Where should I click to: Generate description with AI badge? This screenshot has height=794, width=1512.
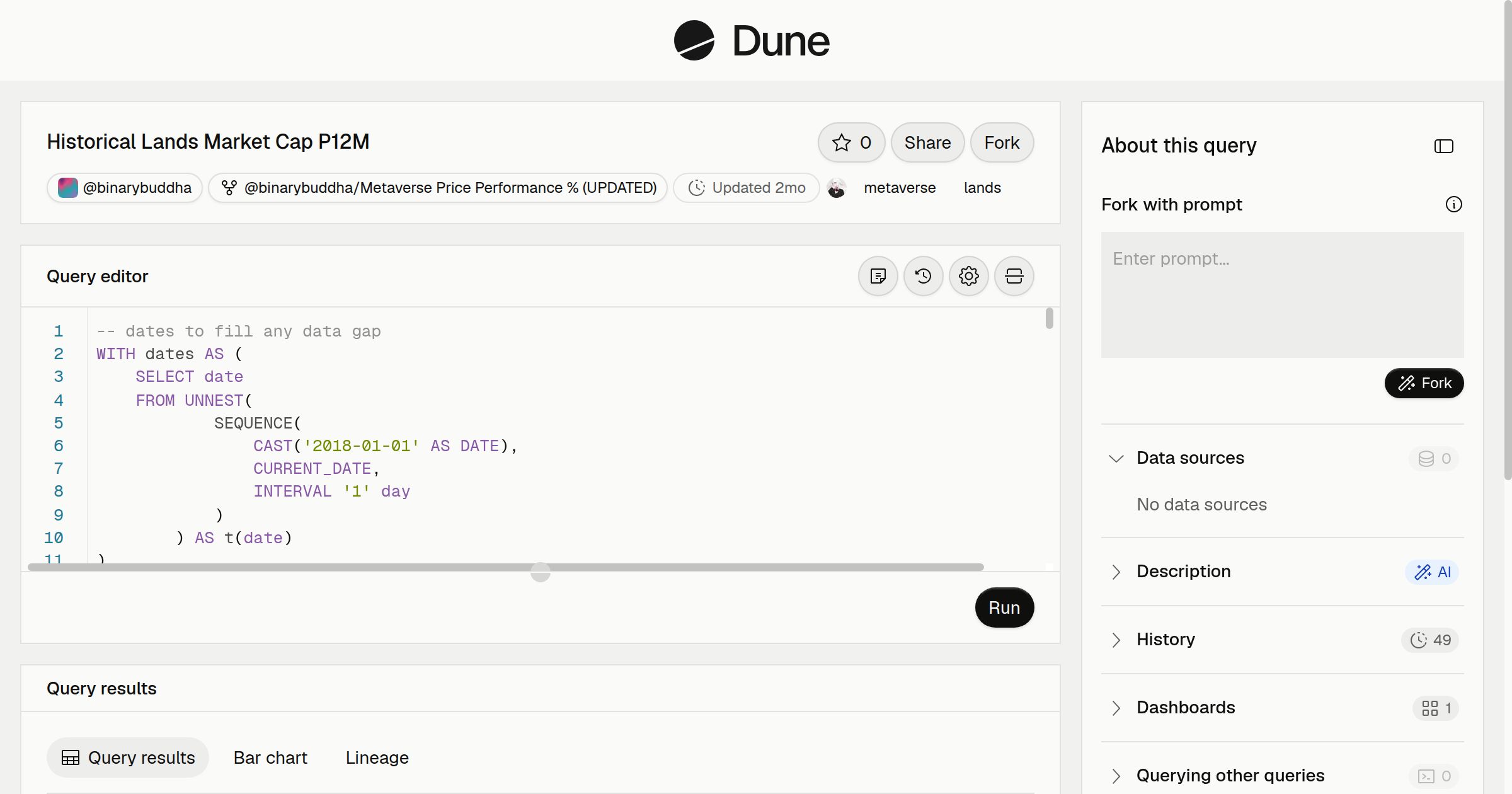pyautogui.click(x=1432, y=572)
